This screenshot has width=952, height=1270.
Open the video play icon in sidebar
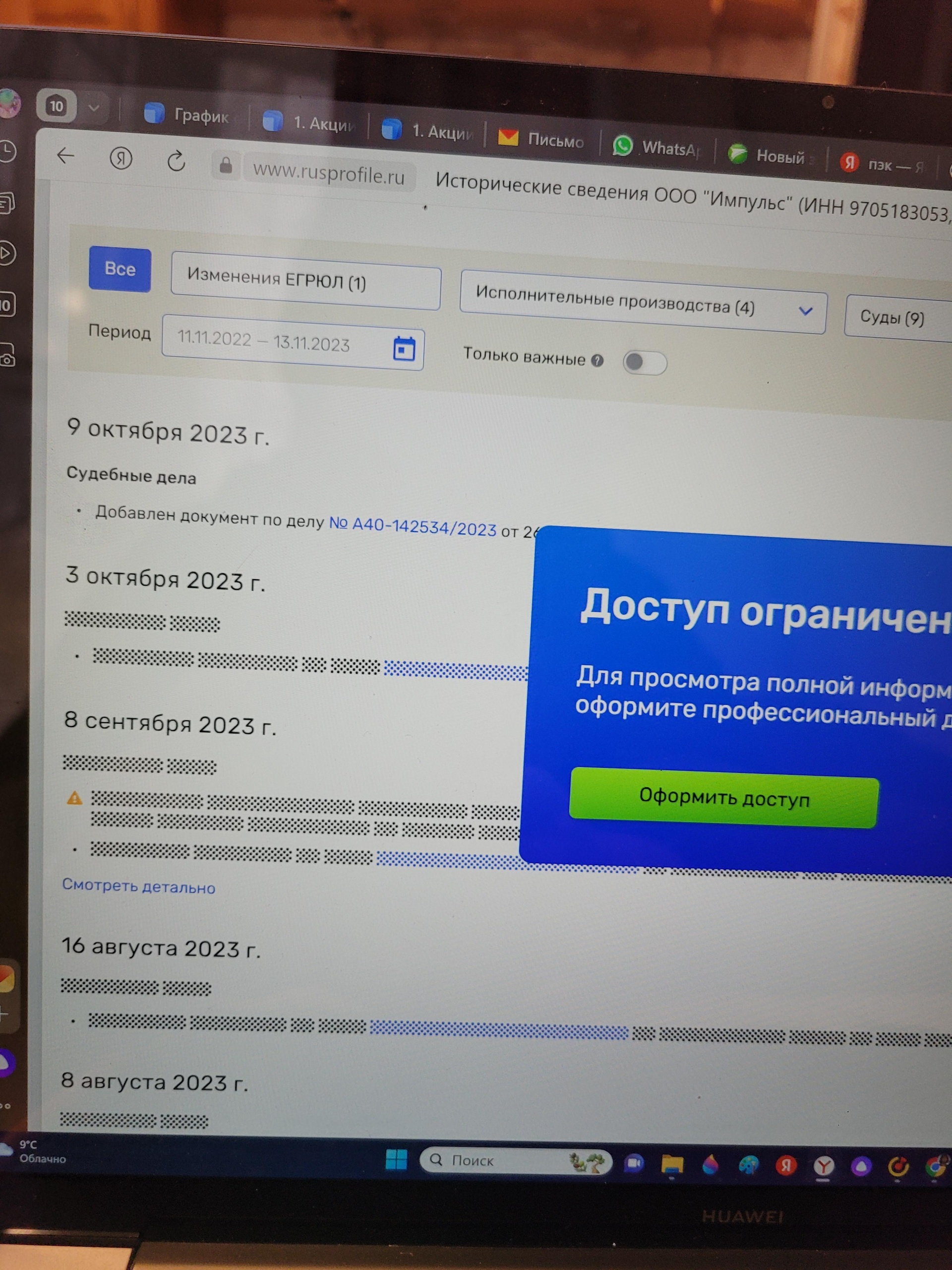coord(7,253)
